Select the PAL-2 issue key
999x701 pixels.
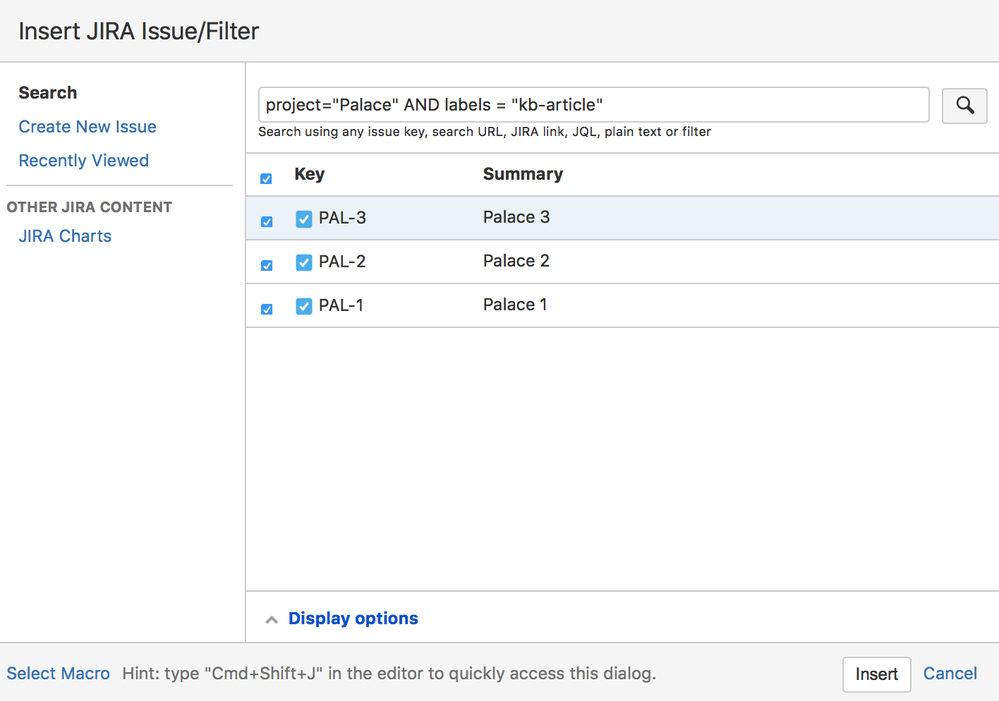[x=342, y=262]
